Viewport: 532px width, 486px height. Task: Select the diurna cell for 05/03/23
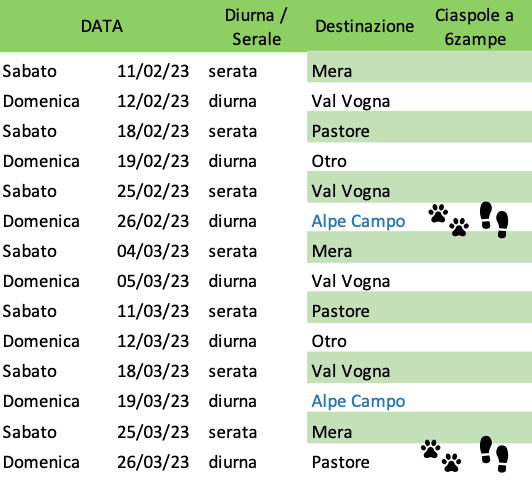tap(232, 281)
